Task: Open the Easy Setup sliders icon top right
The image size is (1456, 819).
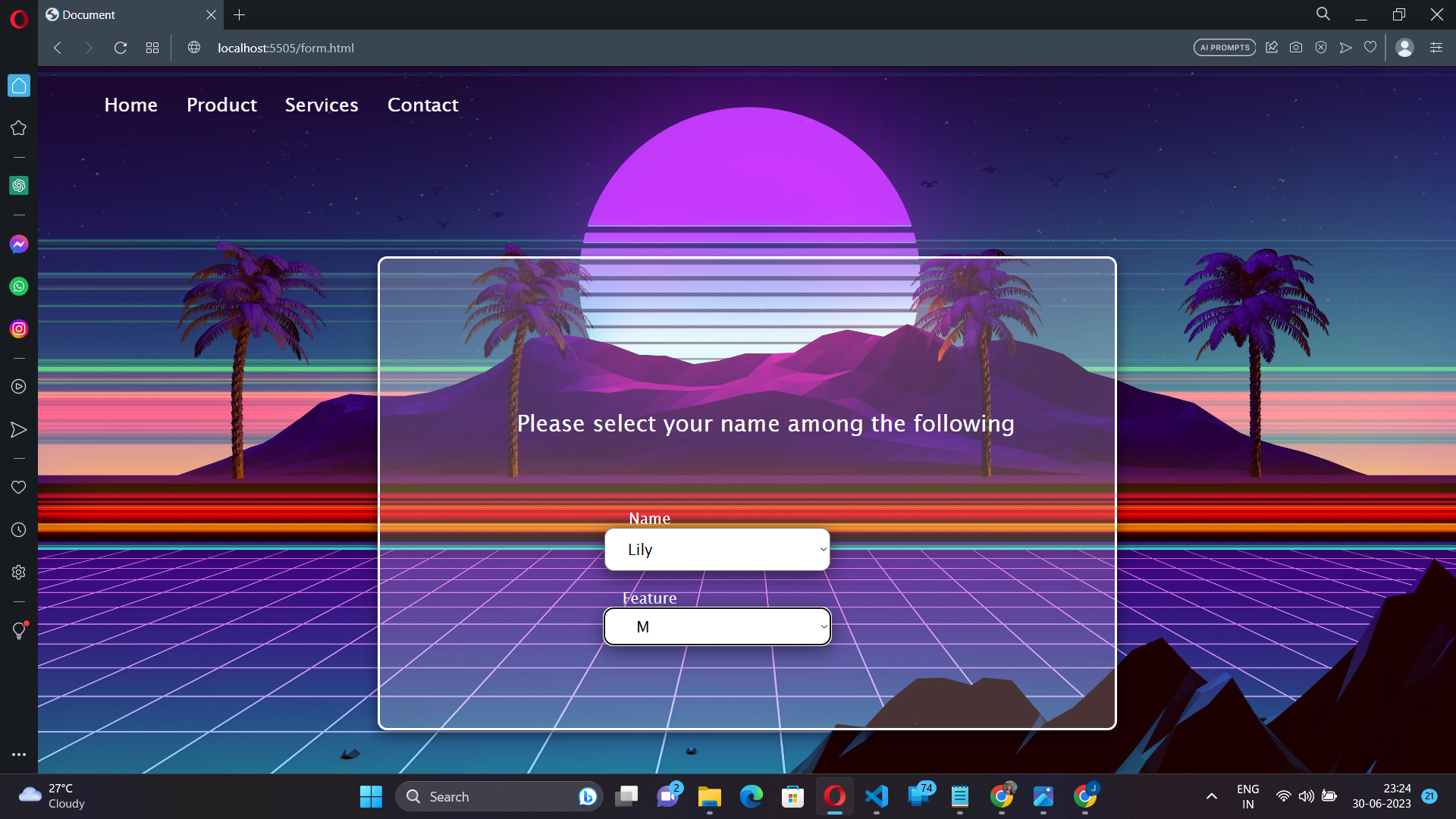Action: coord(1436,47)
